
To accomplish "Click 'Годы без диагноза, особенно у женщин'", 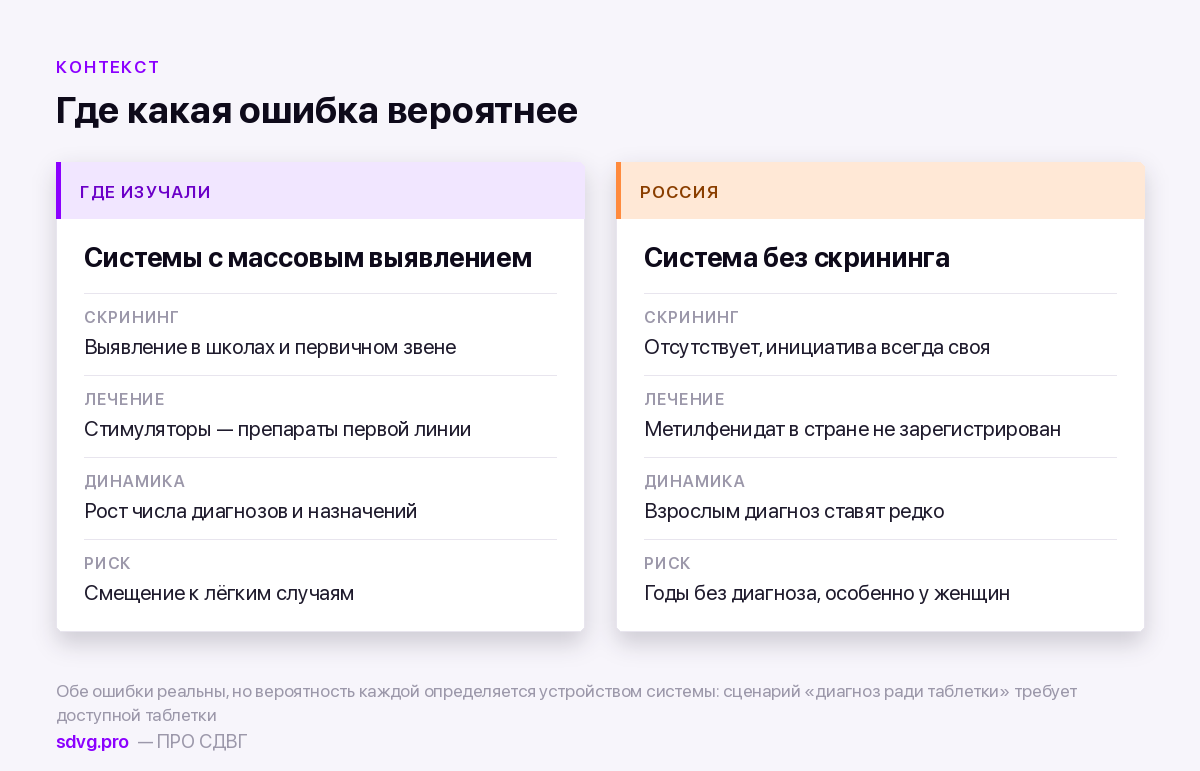I will pos(827,593).
